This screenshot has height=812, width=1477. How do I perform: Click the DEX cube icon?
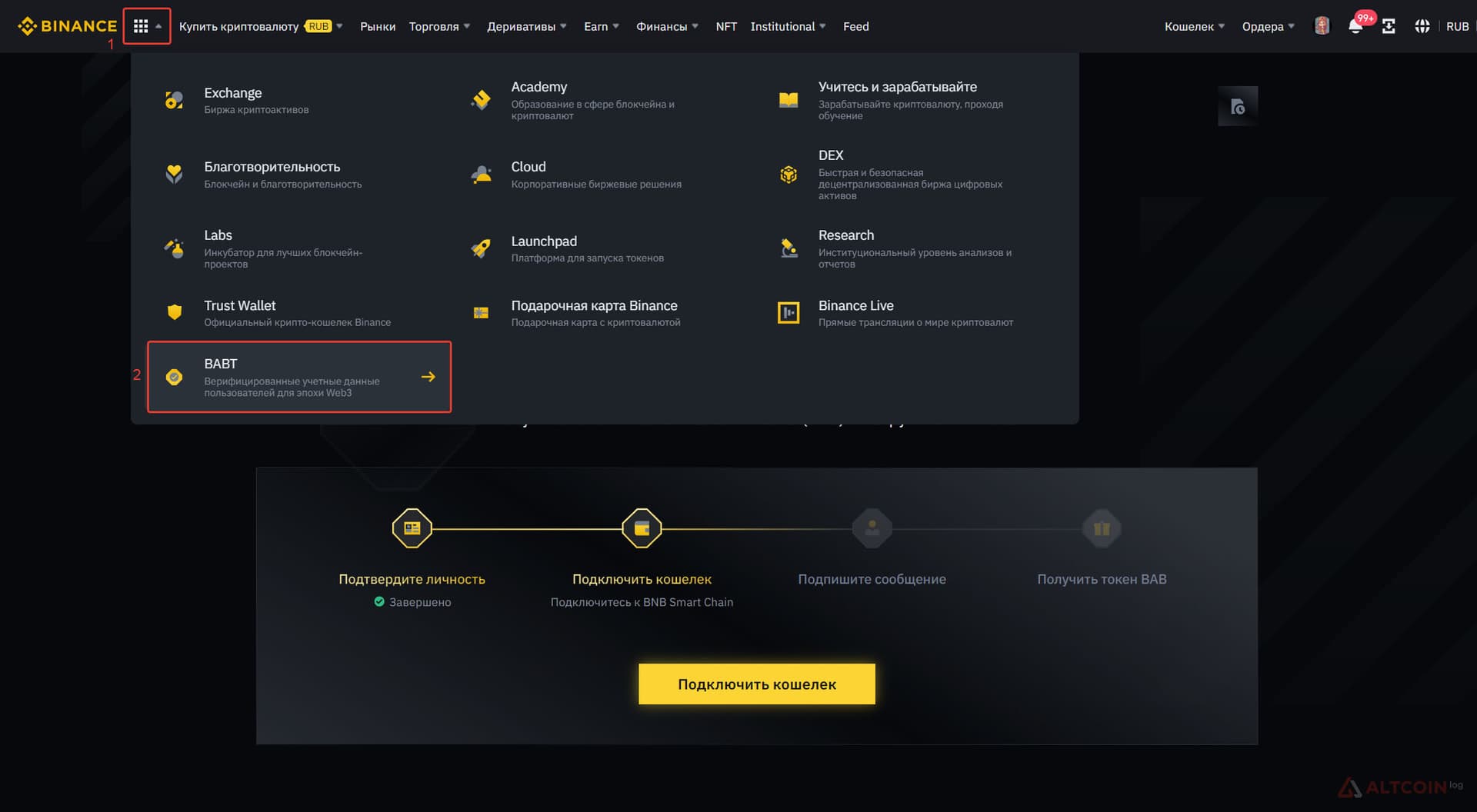789,175
